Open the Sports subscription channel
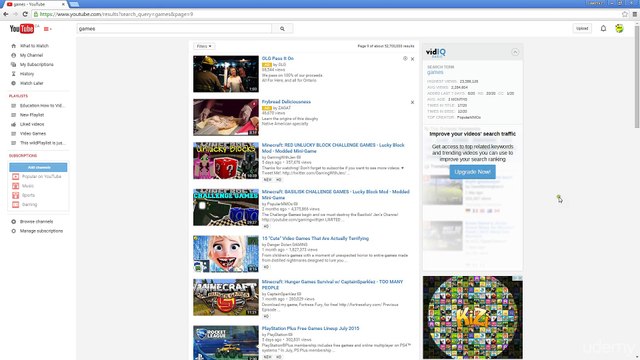Screen dimensions: 640x360 point(29,195)
